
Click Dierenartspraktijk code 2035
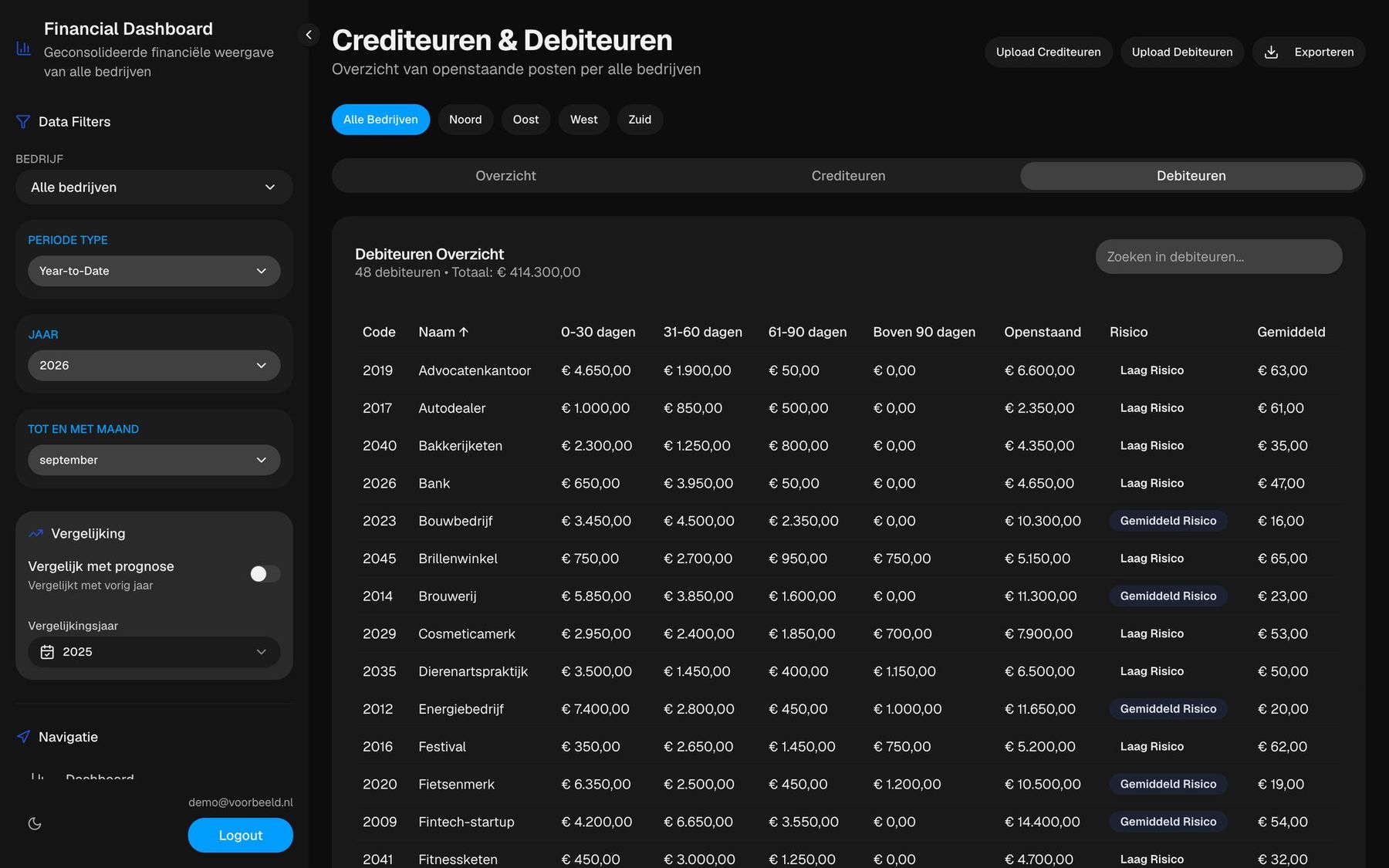click(x=379, y=671)
